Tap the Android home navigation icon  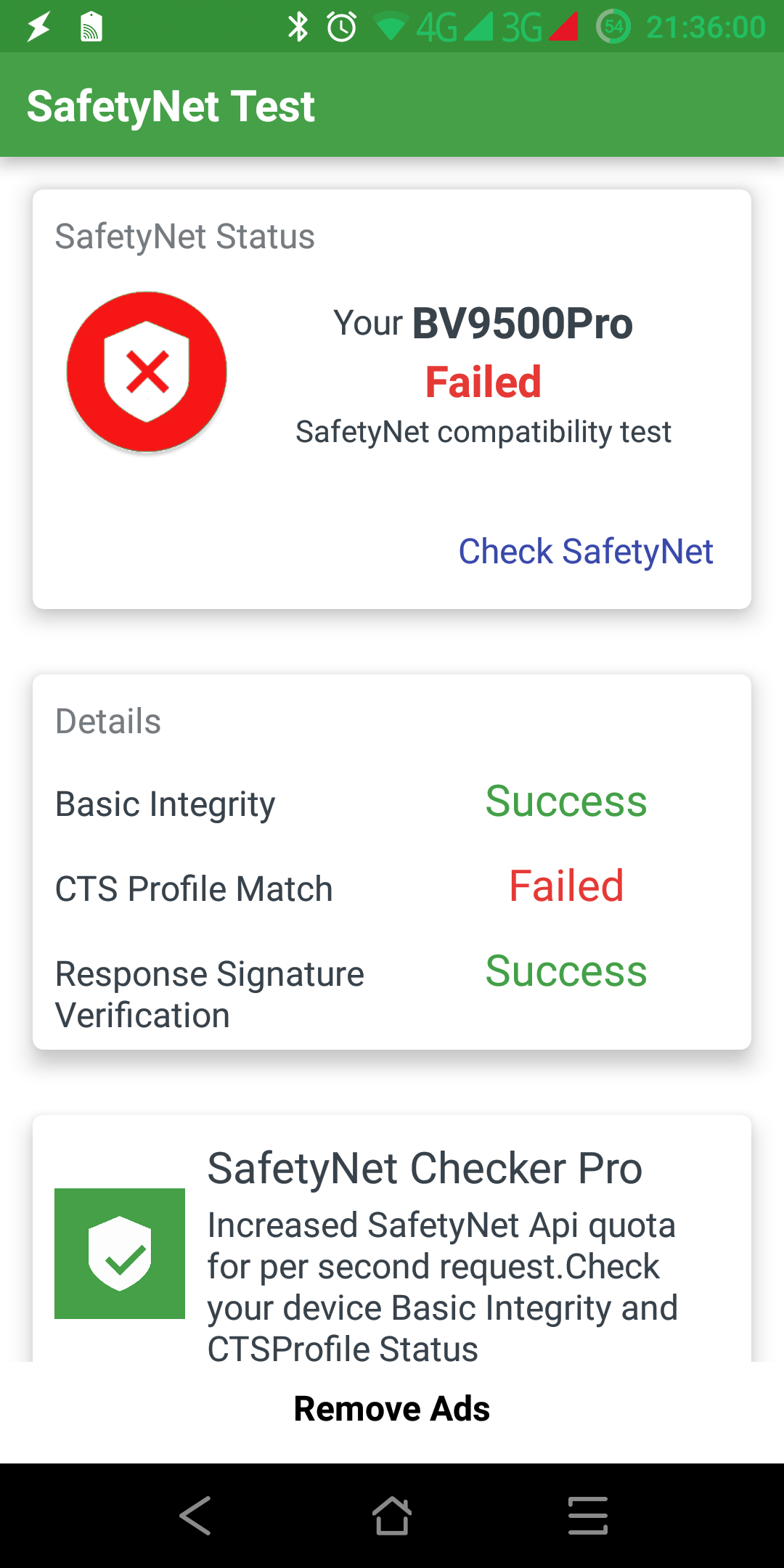point(392,1516)
